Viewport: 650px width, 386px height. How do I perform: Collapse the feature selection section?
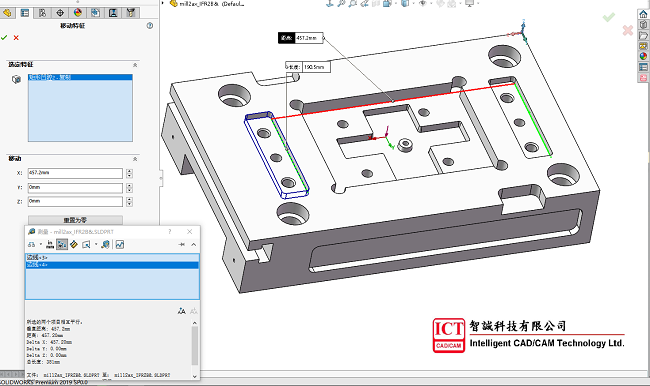coord(135,65)
